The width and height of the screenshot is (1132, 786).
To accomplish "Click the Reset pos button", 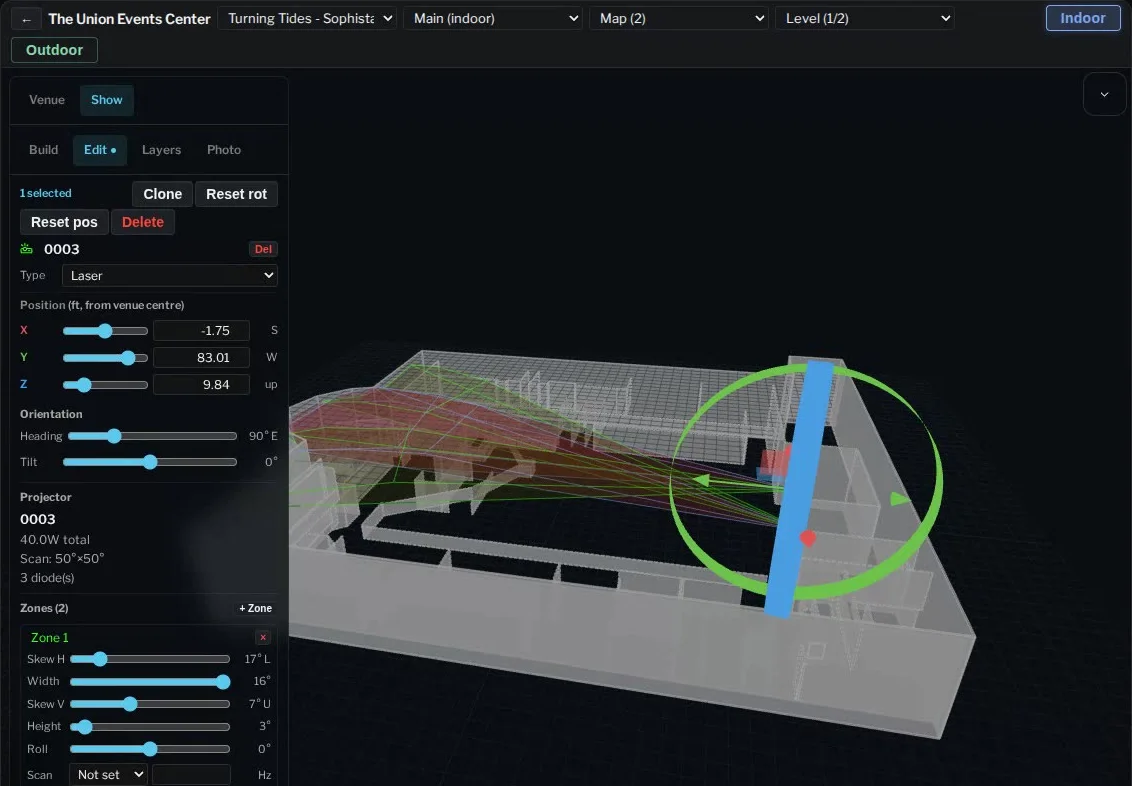I will [64, 222].
